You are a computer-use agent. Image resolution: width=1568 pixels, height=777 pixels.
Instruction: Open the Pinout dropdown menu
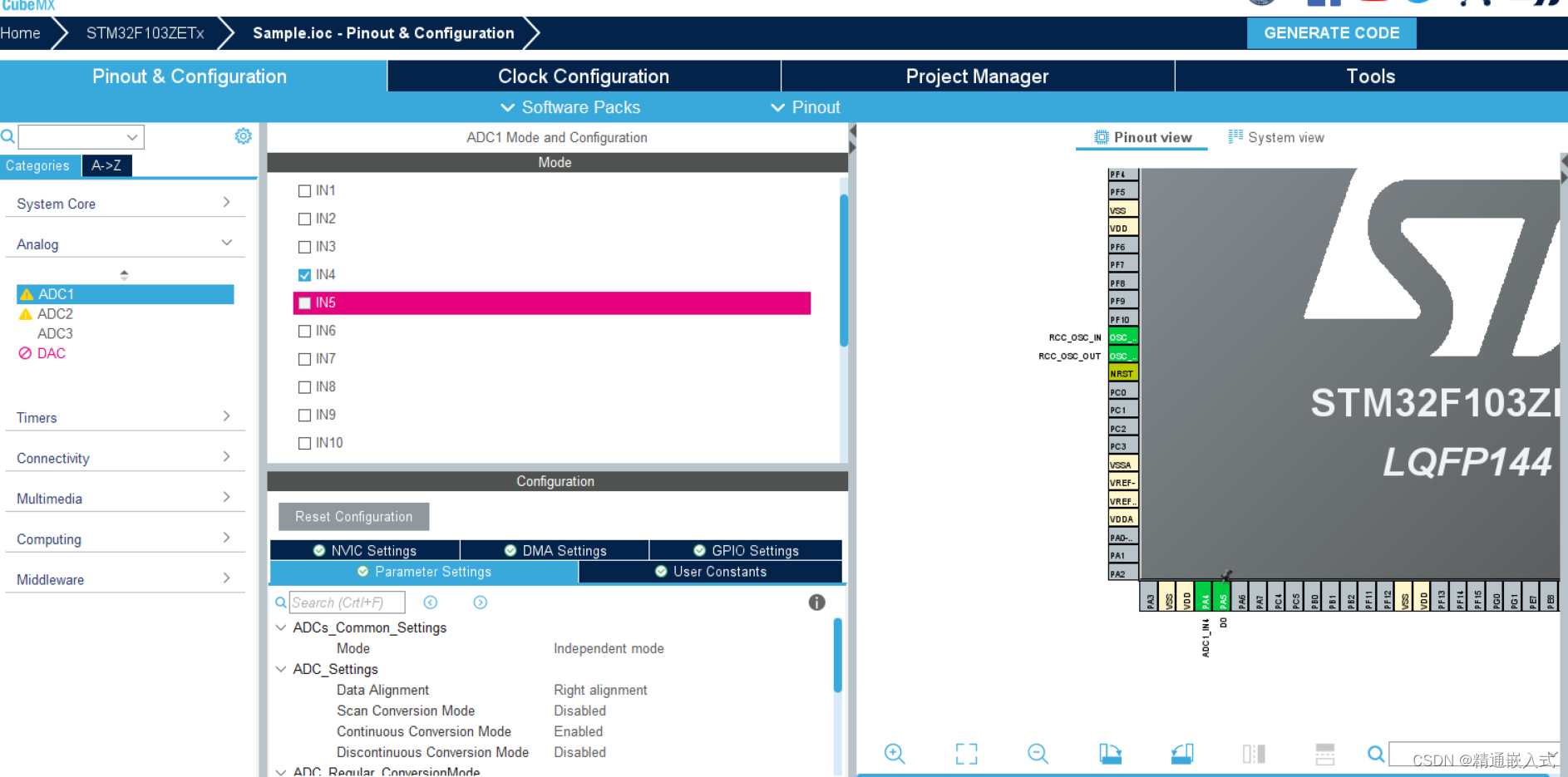806,107
